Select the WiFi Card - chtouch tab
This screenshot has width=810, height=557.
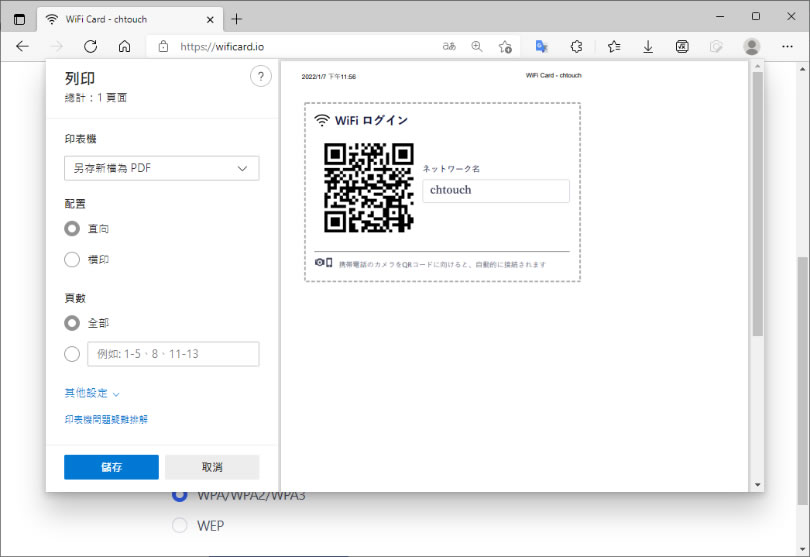130,19
